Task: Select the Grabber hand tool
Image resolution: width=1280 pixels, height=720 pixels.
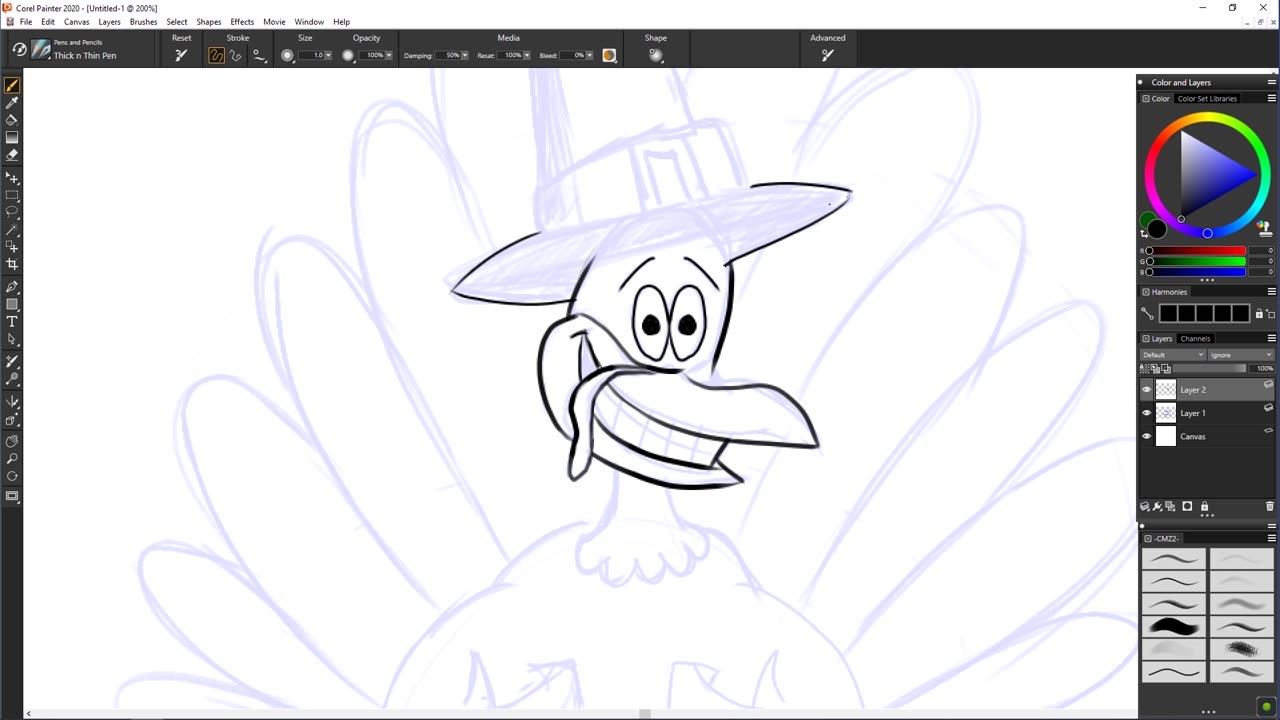Action: [x=12, y=441]
